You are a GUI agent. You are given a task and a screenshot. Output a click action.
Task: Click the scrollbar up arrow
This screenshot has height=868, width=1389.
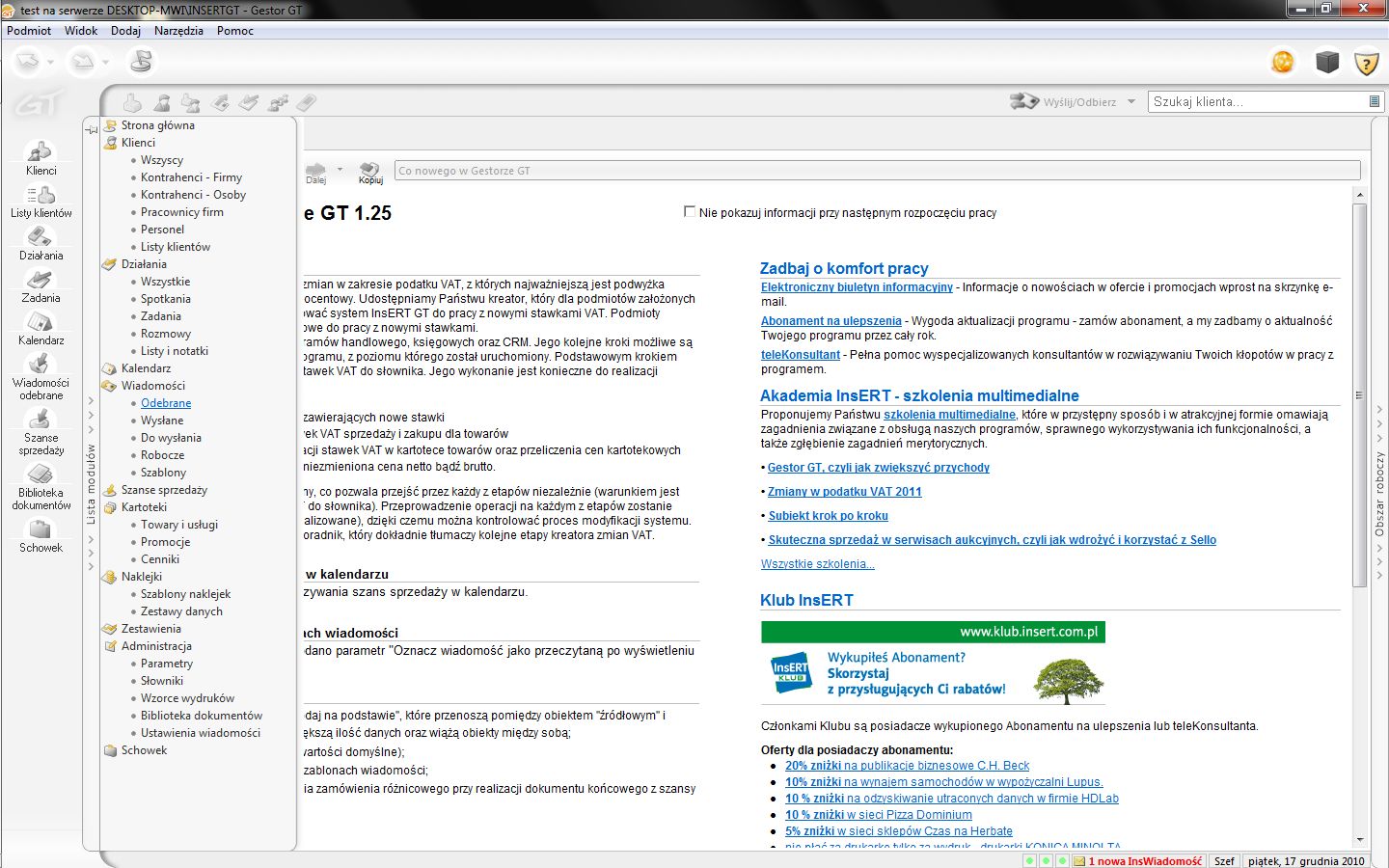click(1360, 195)
